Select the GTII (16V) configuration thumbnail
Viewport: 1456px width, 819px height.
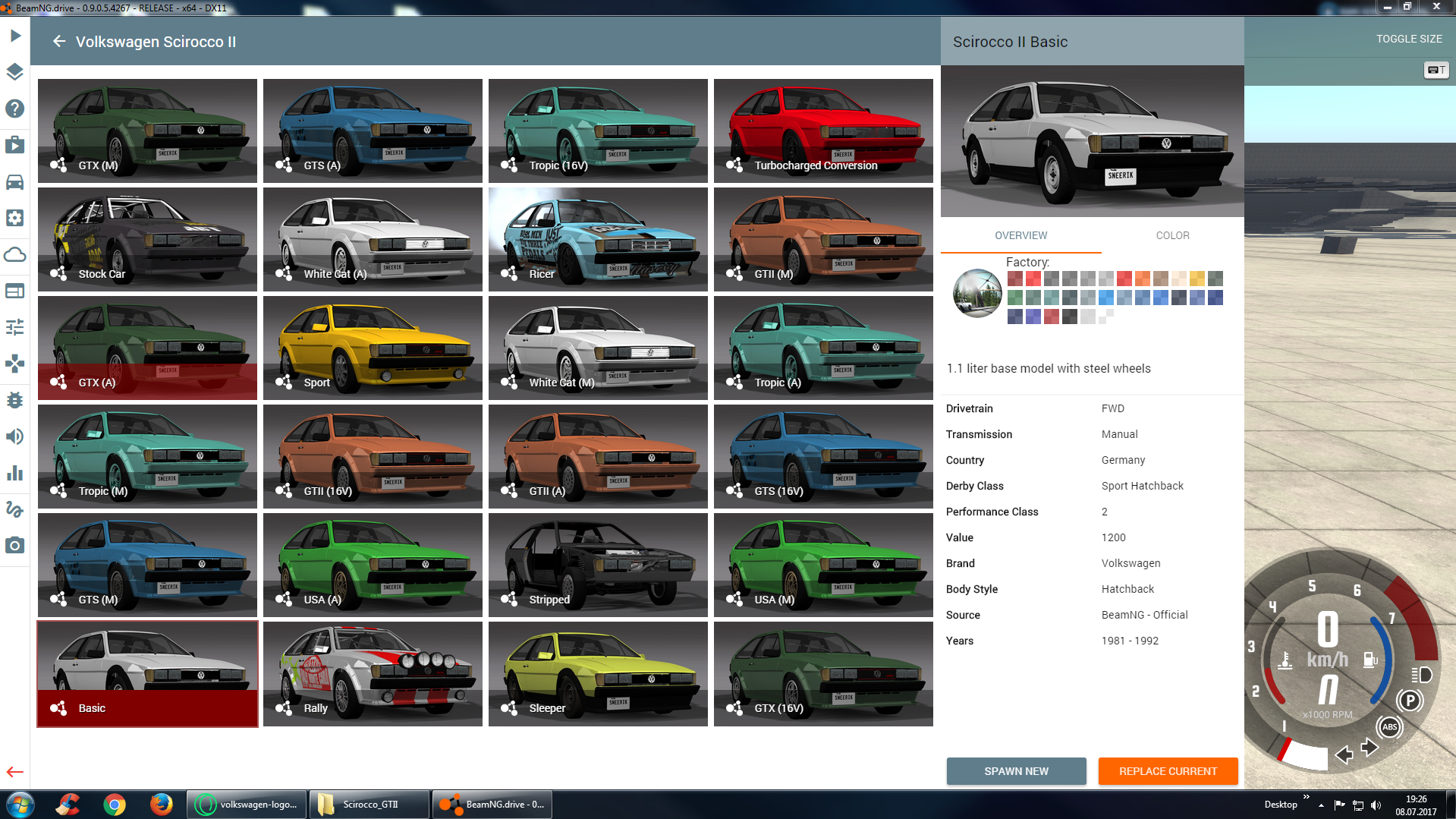(x=373, y=456)
